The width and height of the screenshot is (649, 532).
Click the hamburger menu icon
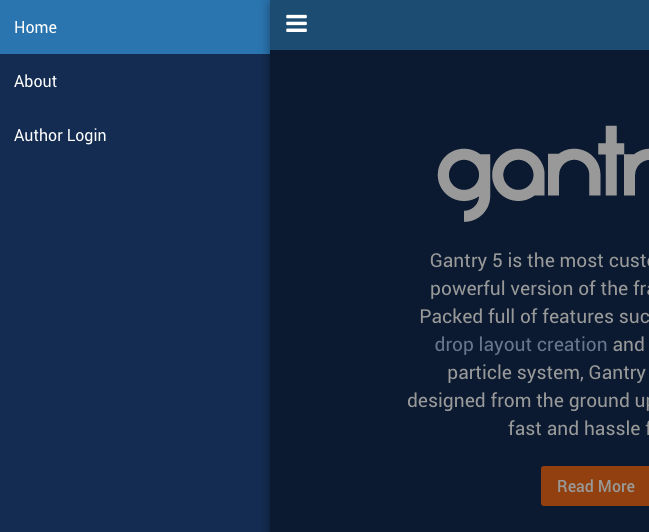pos(296,24)
